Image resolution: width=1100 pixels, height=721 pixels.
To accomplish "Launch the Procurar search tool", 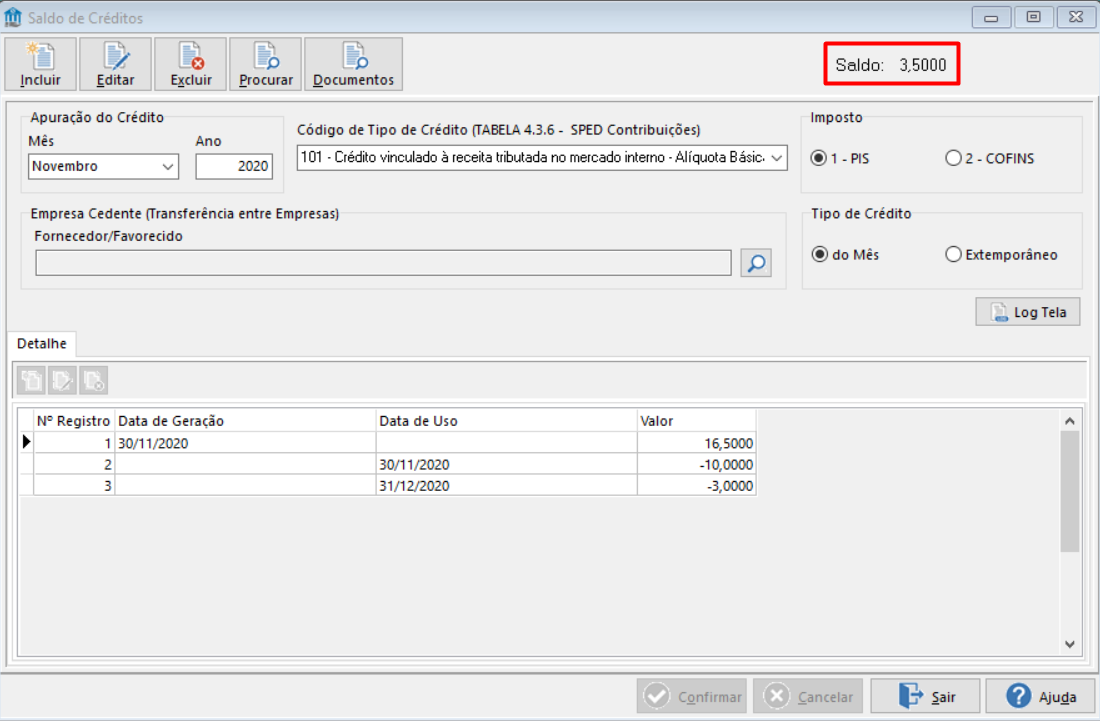I will click(x=265, y=65).
